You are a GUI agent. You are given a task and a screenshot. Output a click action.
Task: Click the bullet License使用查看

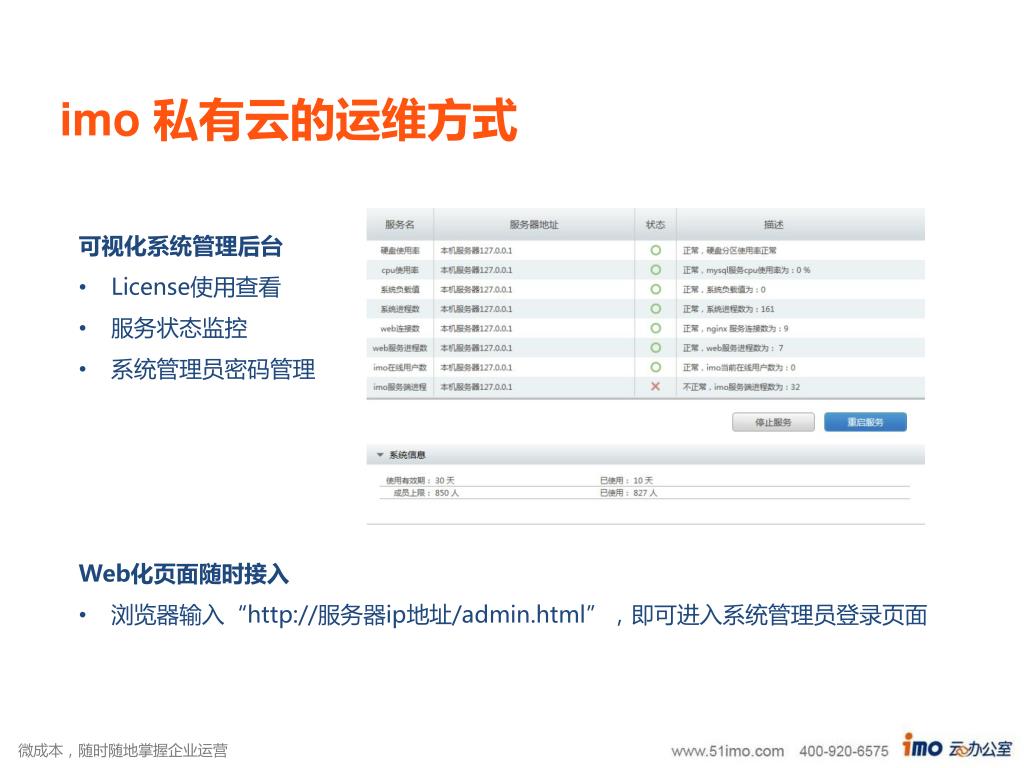coord(196,287)
